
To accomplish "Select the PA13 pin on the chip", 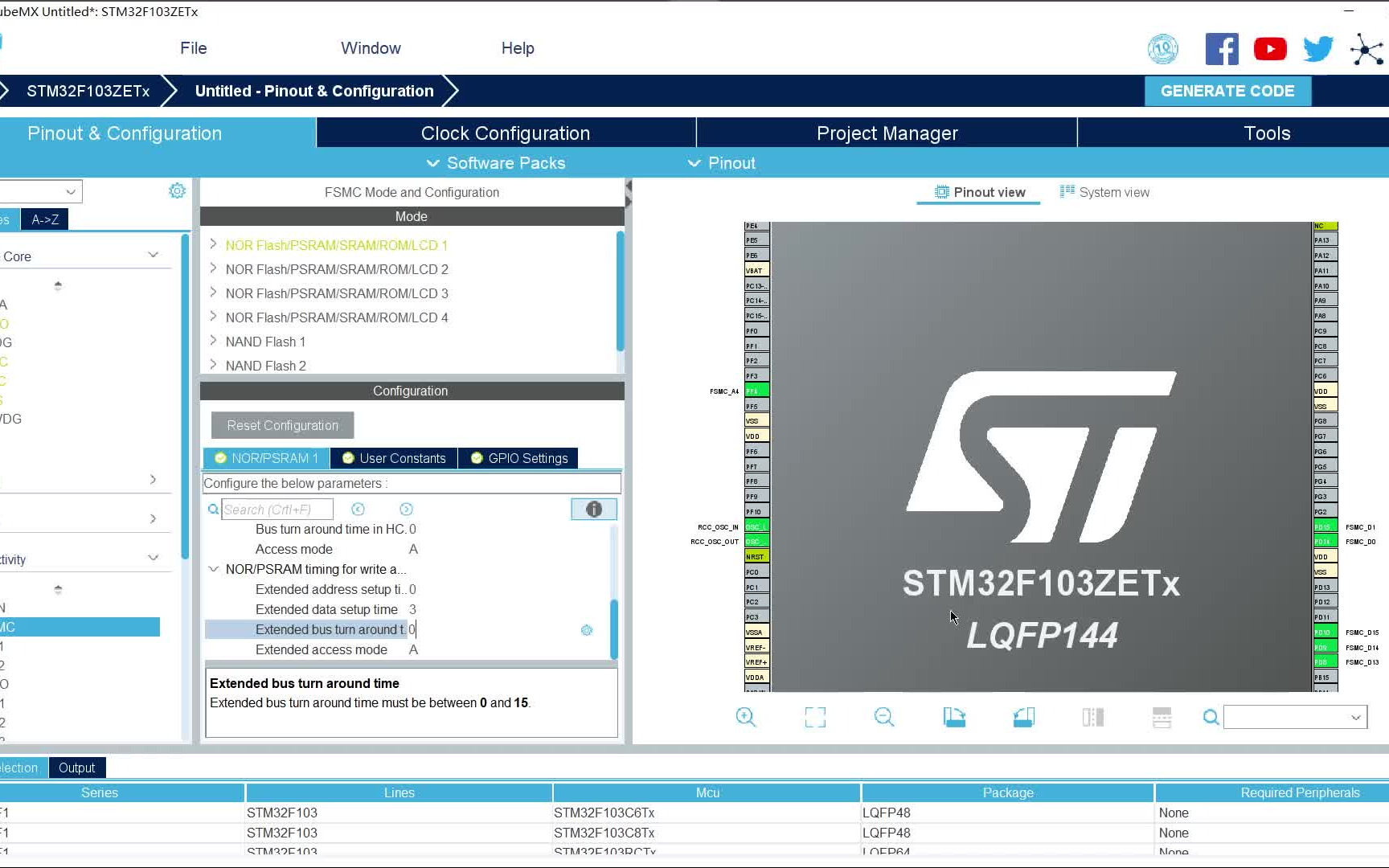I will tap(1325, 240).
